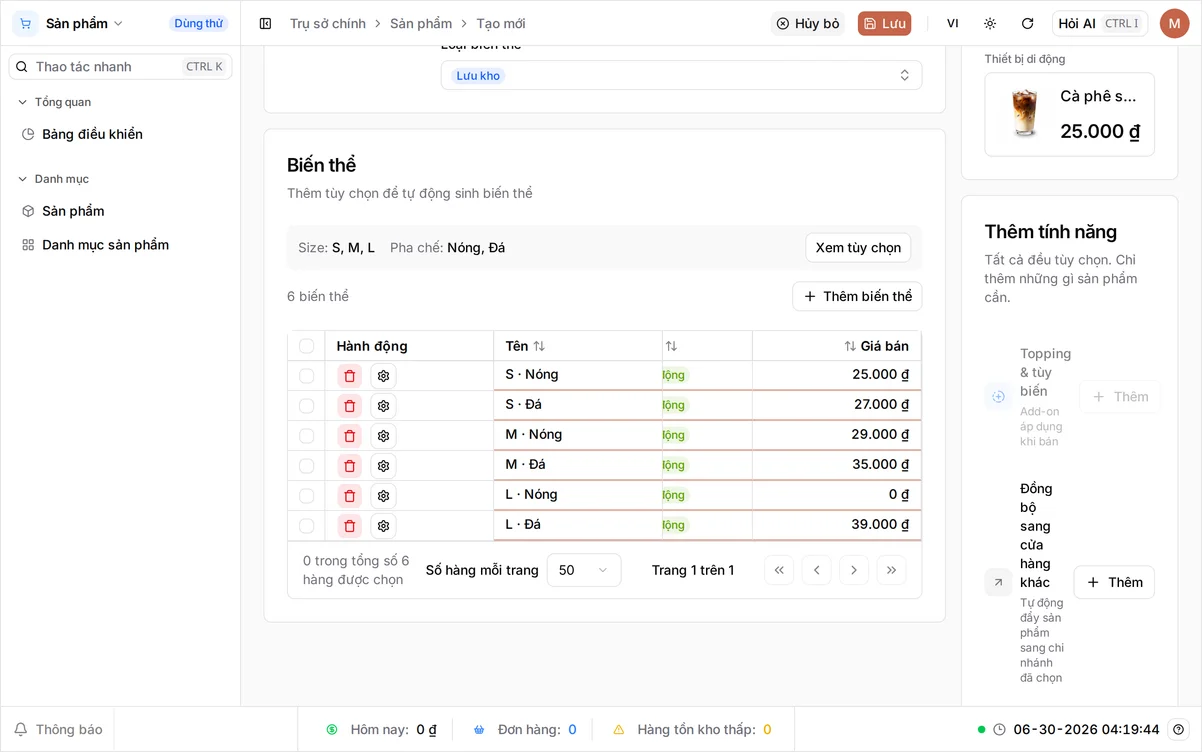Collapse the Danh mục section
The image size is (1202, 752).
(x=54, y=179)
